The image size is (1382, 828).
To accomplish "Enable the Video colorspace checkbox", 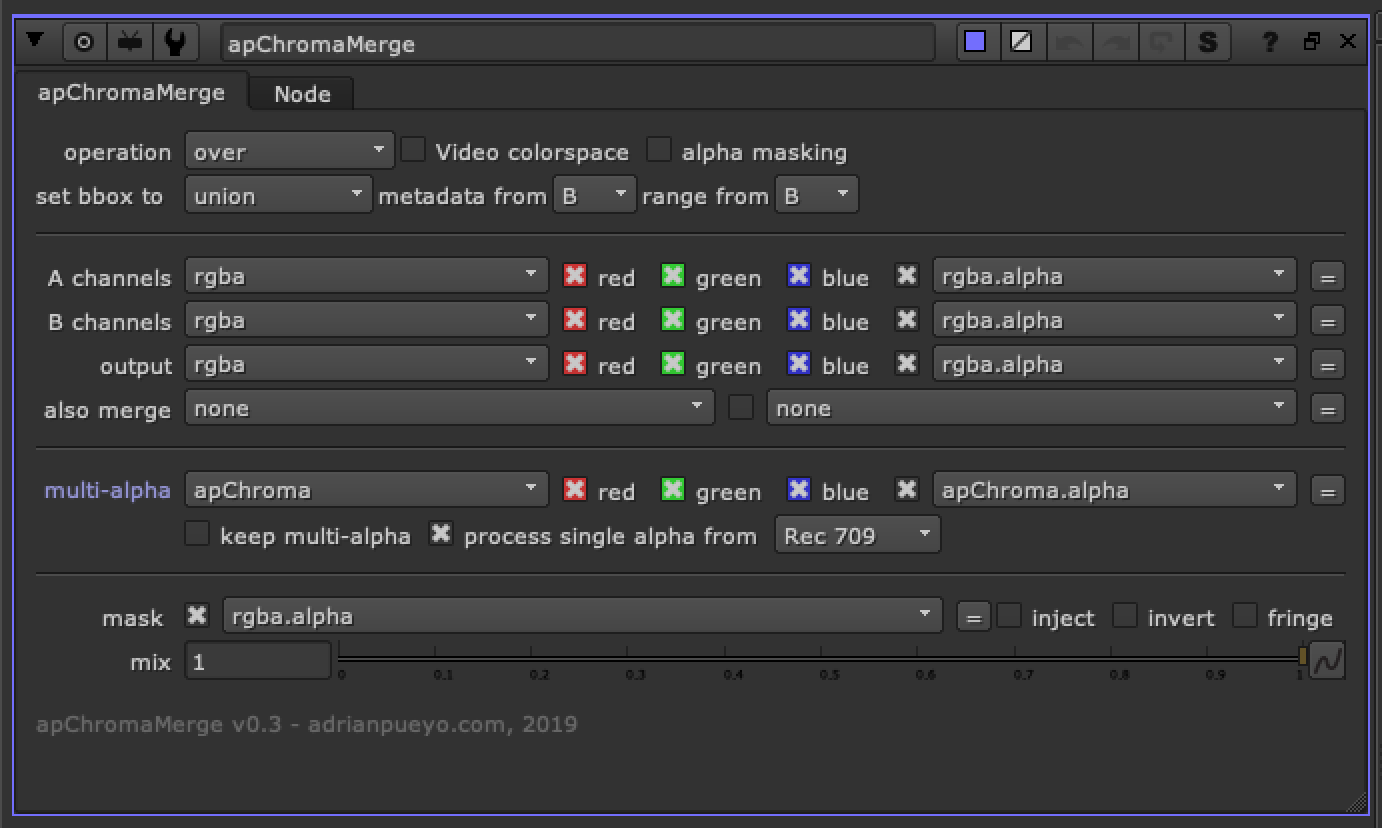I will pyautogui.click(x=414, y=149).
